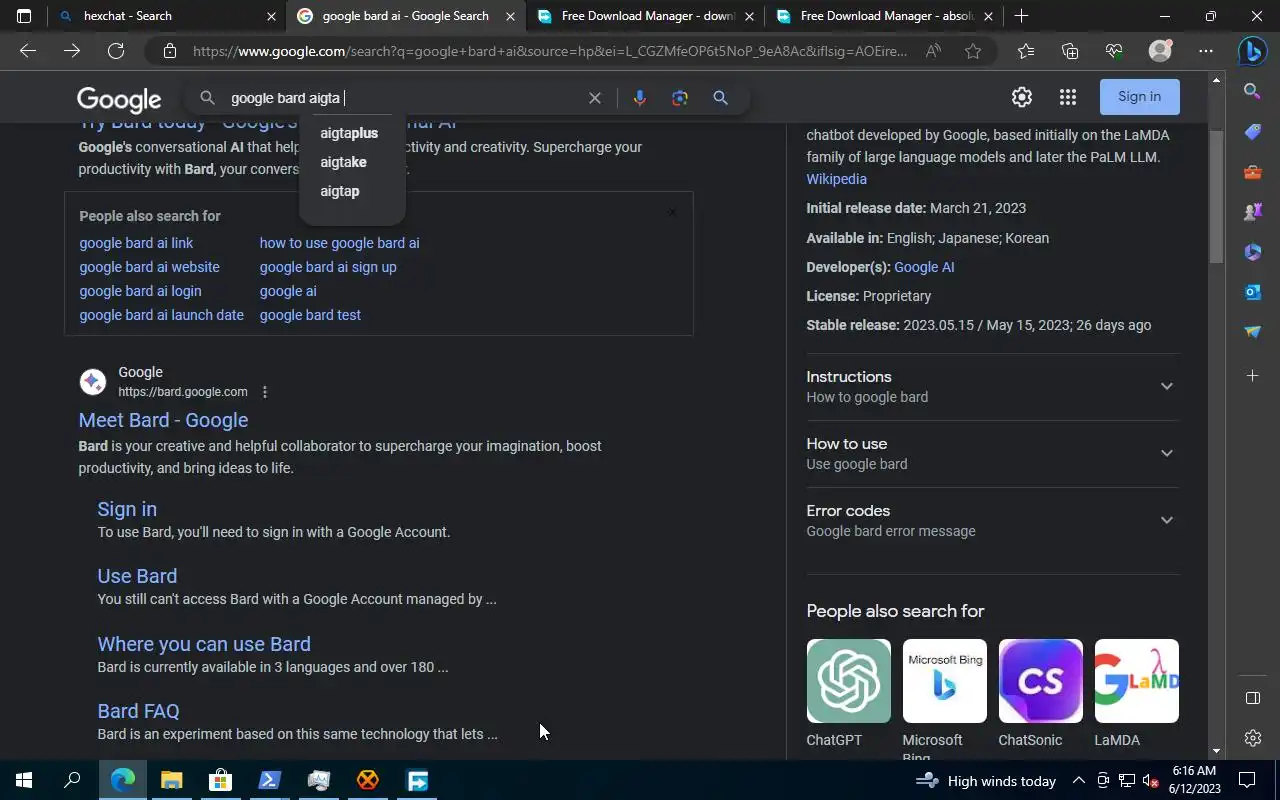This screenshot has width=1280, height=800.
Task: Open the LaMDA thumbnail
Action: coord(1136,681)
